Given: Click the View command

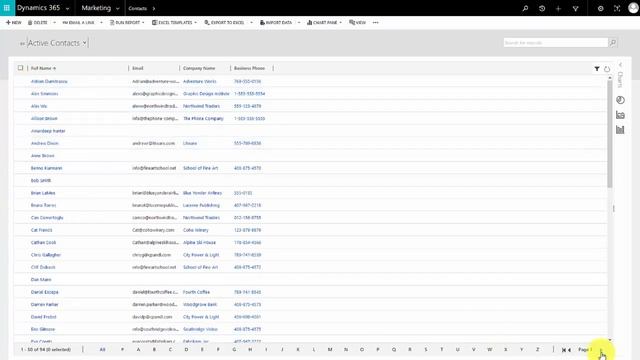Looking at the screenshot, I should click(x=358, y=22).
